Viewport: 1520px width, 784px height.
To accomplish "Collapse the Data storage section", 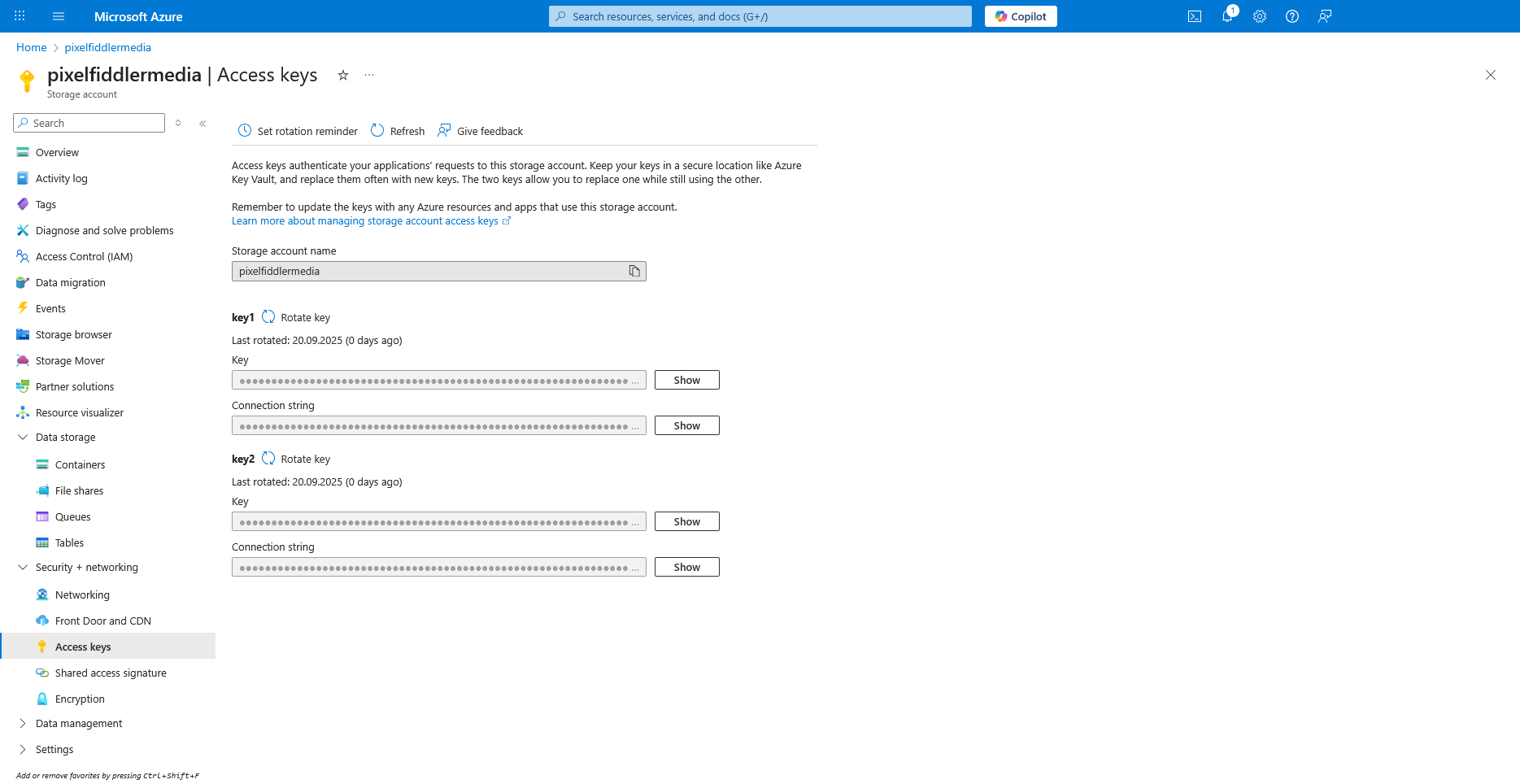I will (23, 438).
